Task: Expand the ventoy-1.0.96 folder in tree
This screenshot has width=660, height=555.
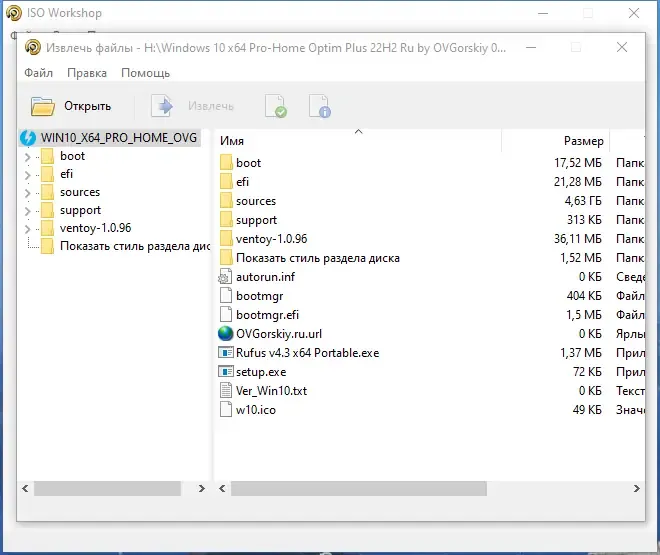Action: click(27, 229)
